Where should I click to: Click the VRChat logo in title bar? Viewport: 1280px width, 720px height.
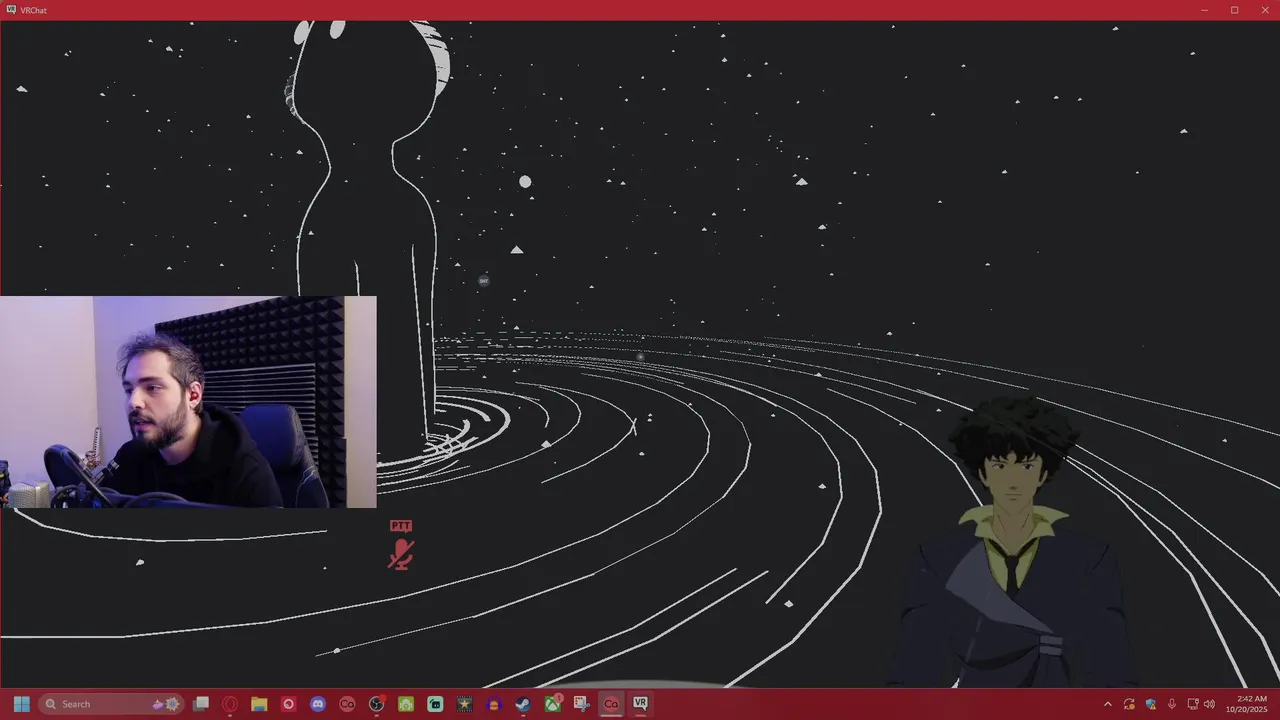(x=11, y=10)
